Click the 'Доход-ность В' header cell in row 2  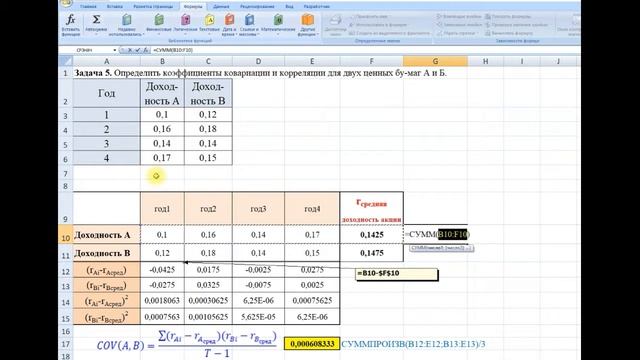point(208,93)
